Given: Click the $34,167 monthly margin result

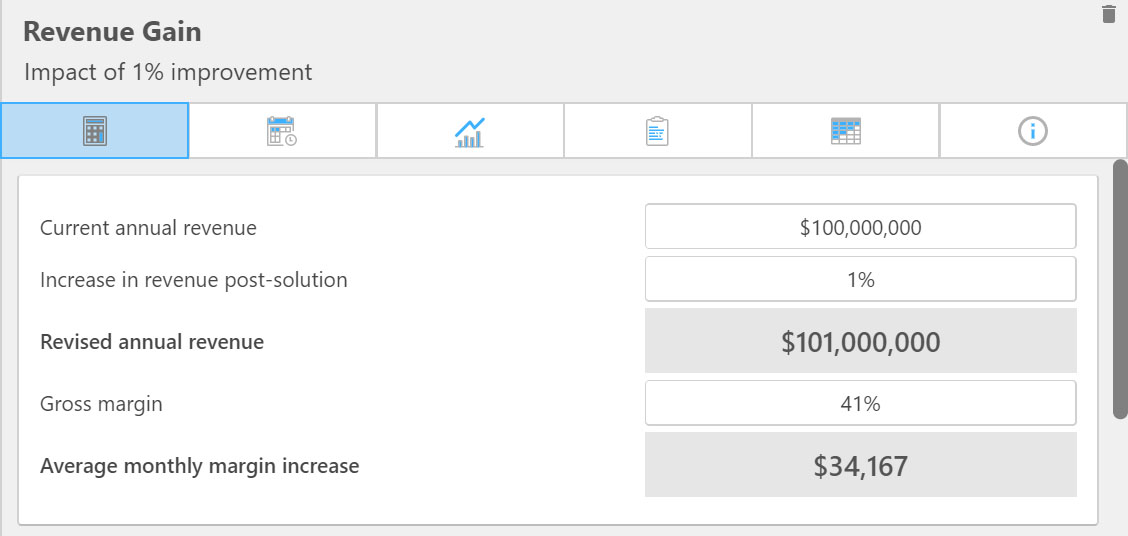Looking at the screenshot, I should [x=860, y=465].
